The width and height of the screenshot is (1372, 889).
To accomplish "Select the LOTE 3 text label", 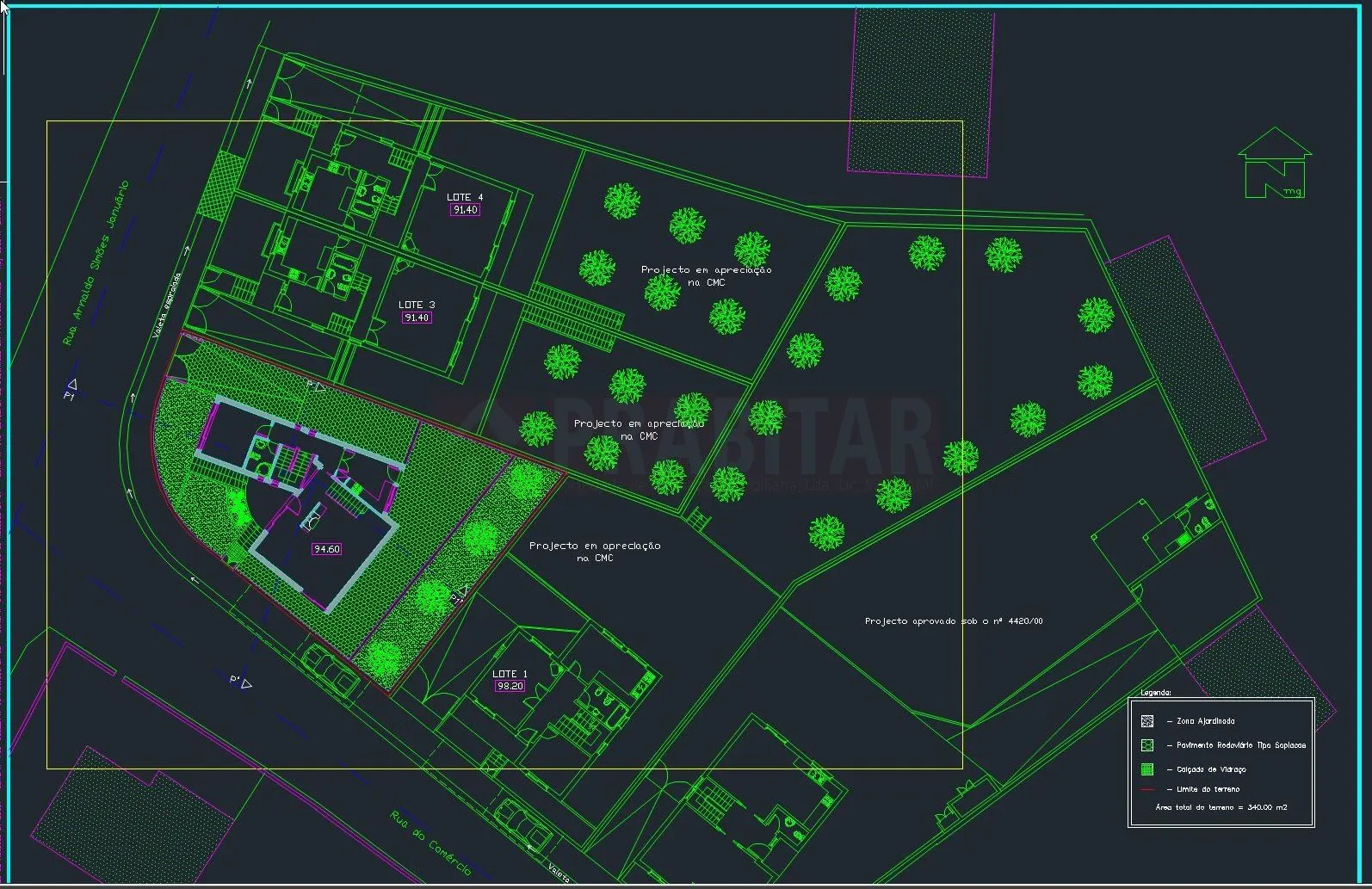I will tap(417, 305).
